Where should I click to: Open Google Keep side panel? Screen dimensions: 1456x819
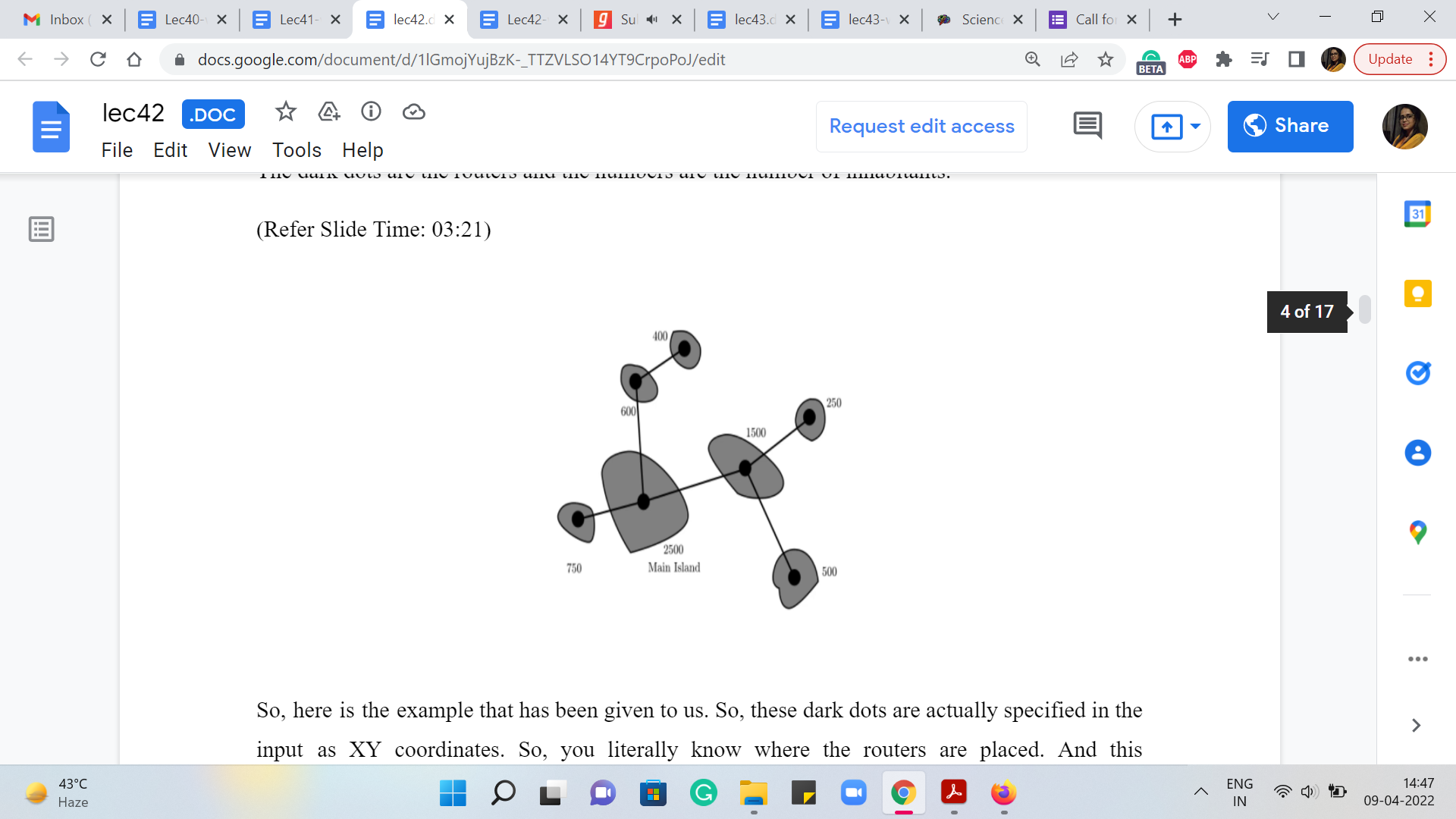(x=1417, y=293)
